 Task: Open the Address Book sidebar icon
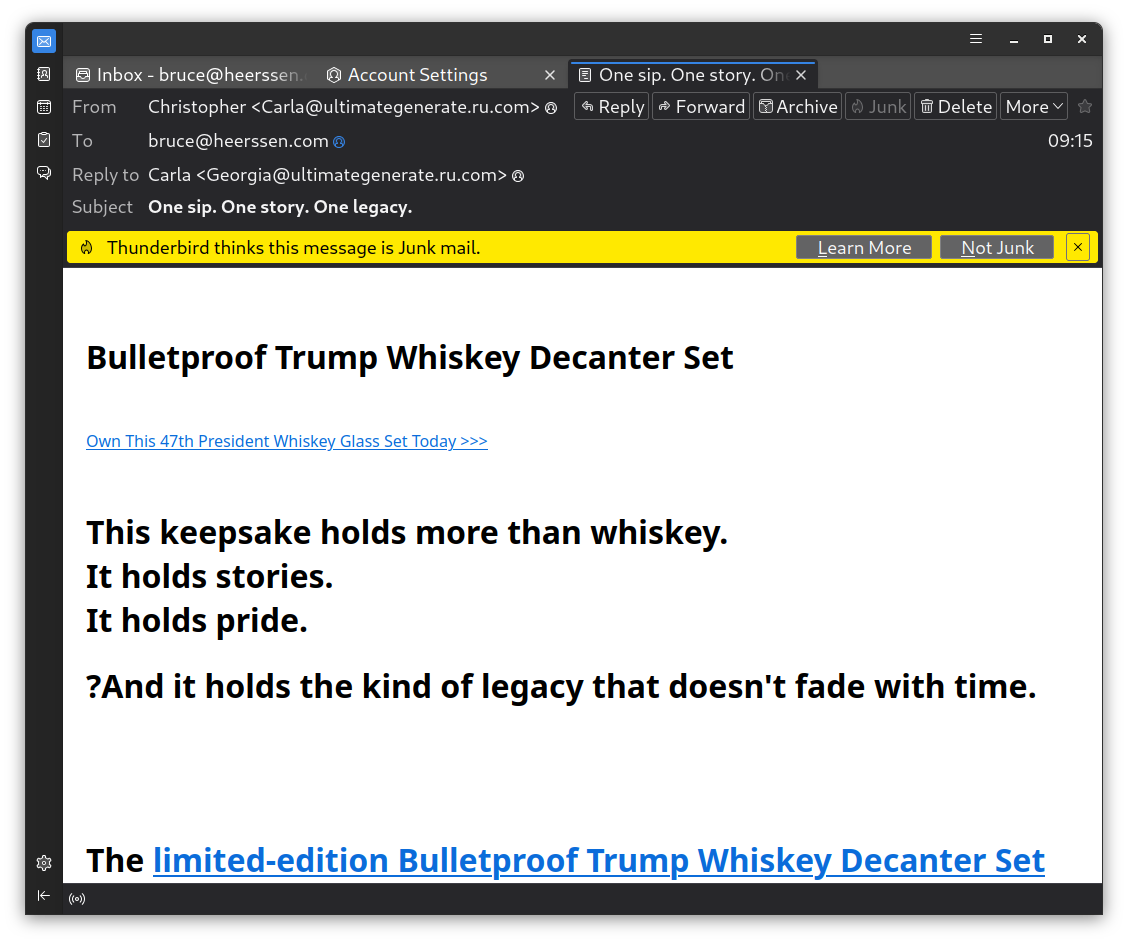pyautogui.click(x=44, y=74)
